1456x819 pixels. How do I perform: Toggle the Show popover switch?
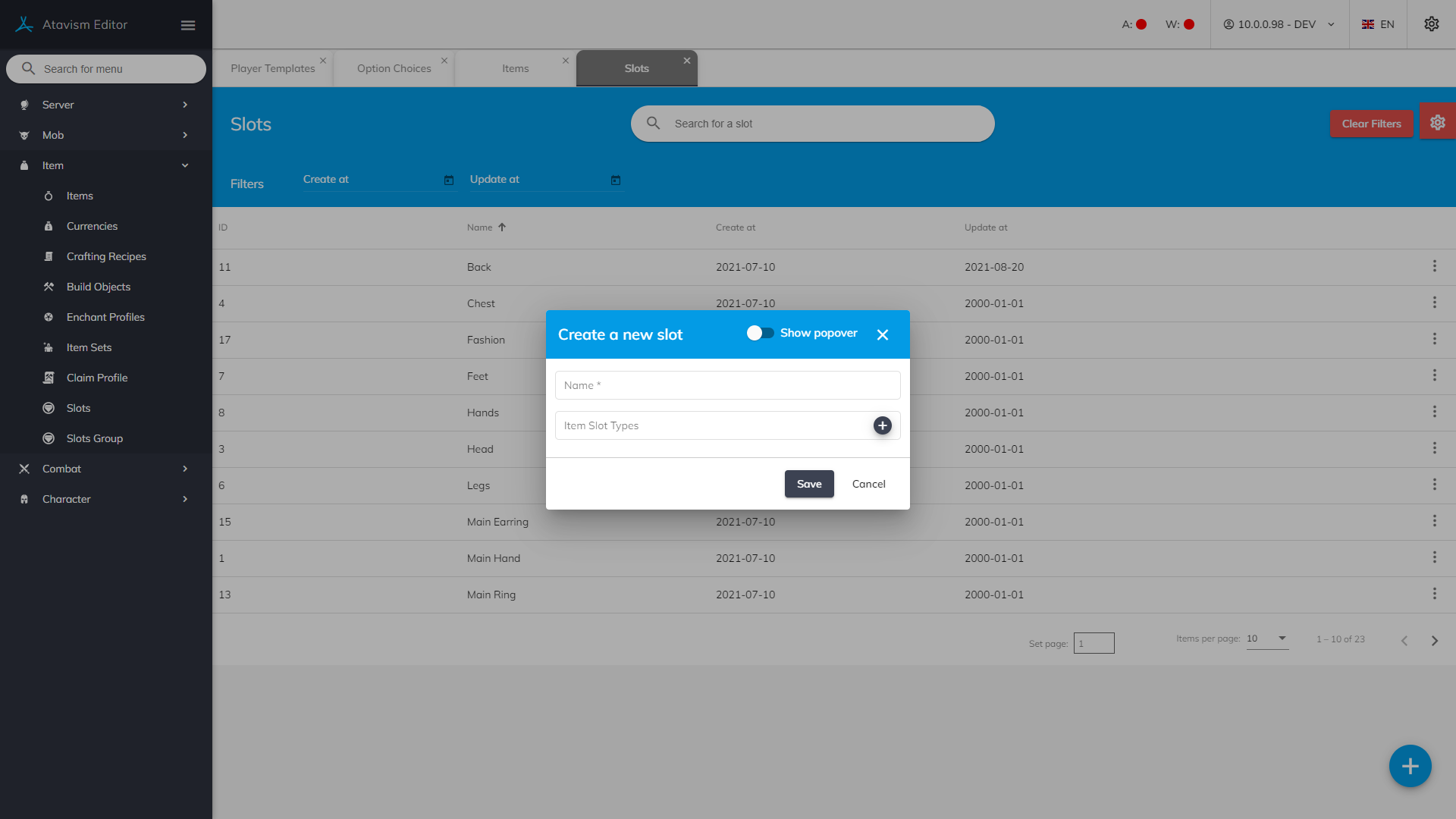tap(760, 333)
